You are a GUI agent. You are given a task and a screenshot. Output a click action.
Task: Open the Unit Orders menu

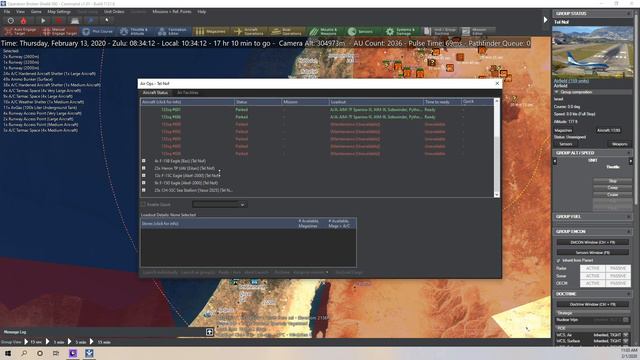[114, 12]
